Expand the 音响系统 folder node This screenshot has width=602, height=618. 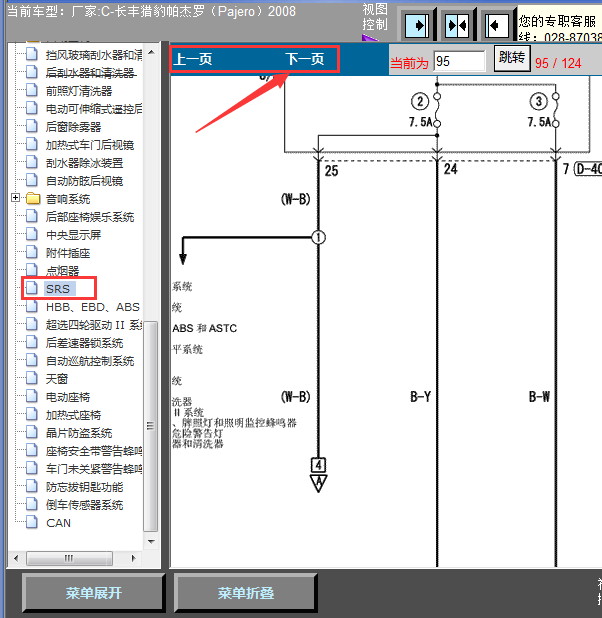pyautogui.click(x=15, y=197)
